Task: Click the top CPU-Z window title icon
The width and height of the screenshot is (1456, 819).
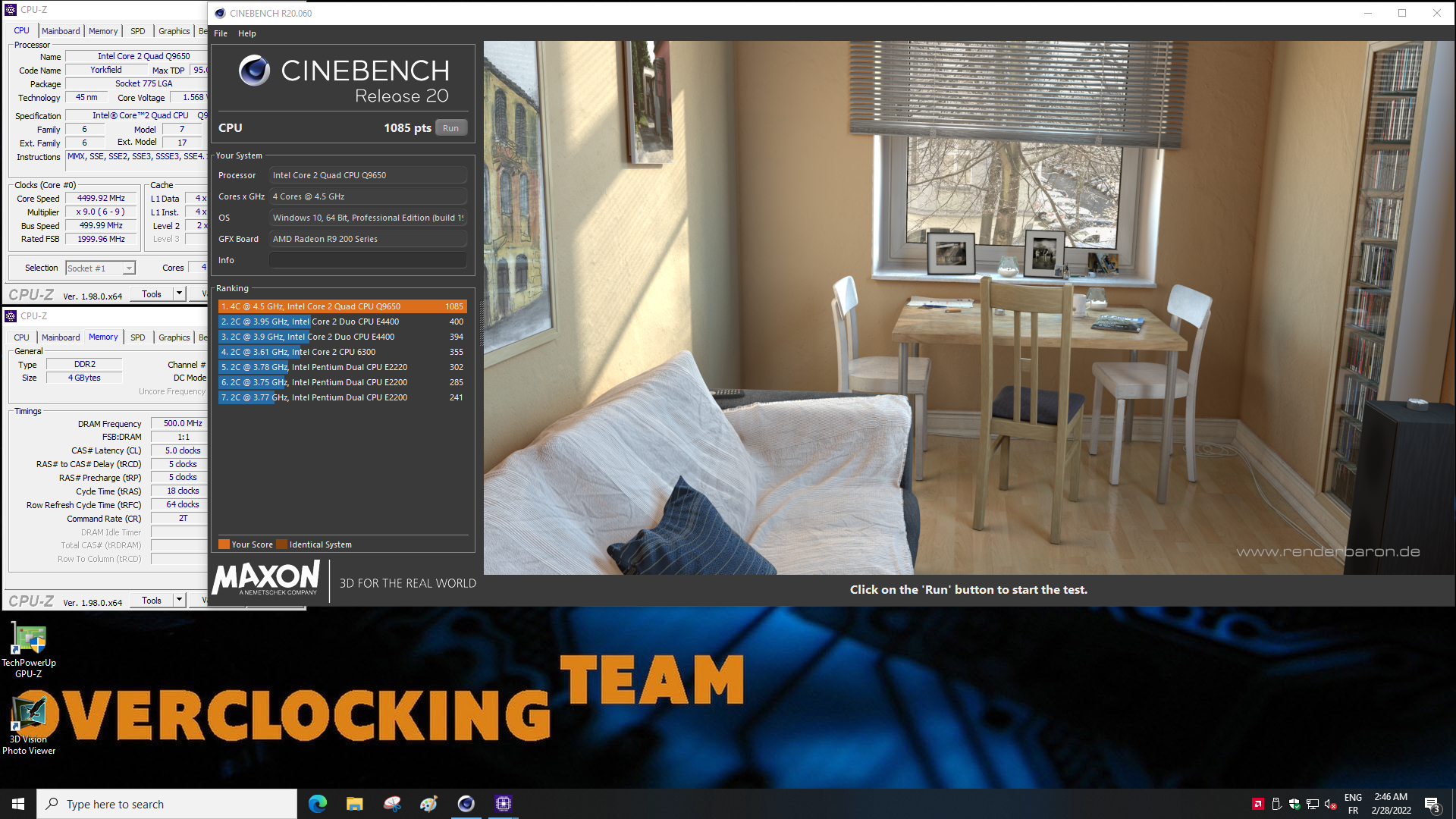Action: [11, 10]
